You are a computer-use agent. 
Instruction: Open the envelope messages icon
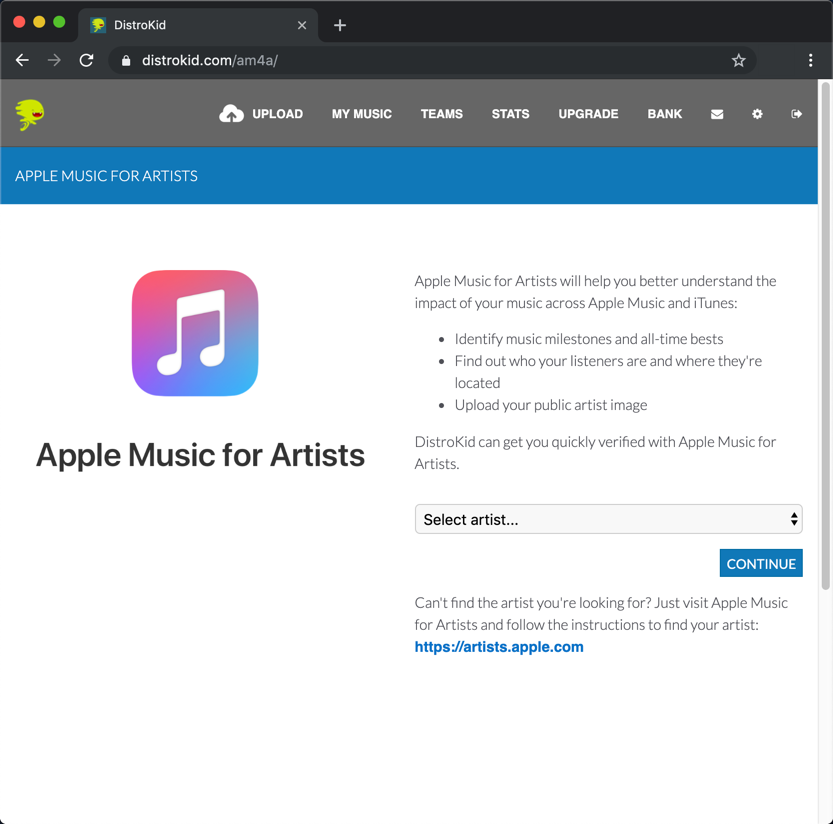click(717, 114)
